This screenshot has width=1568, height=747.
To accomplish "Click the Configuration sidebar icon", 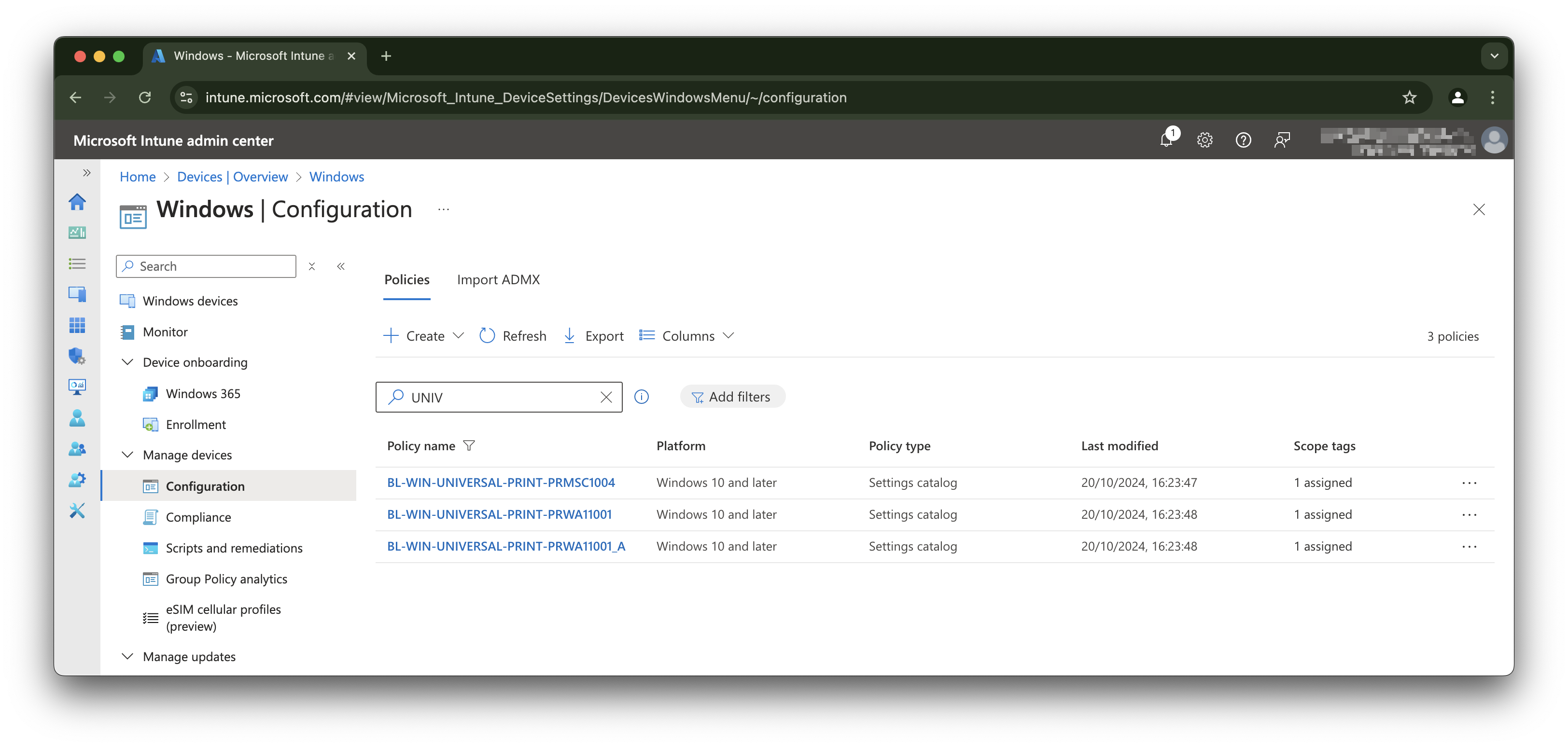I will click(x=149, y=486).
